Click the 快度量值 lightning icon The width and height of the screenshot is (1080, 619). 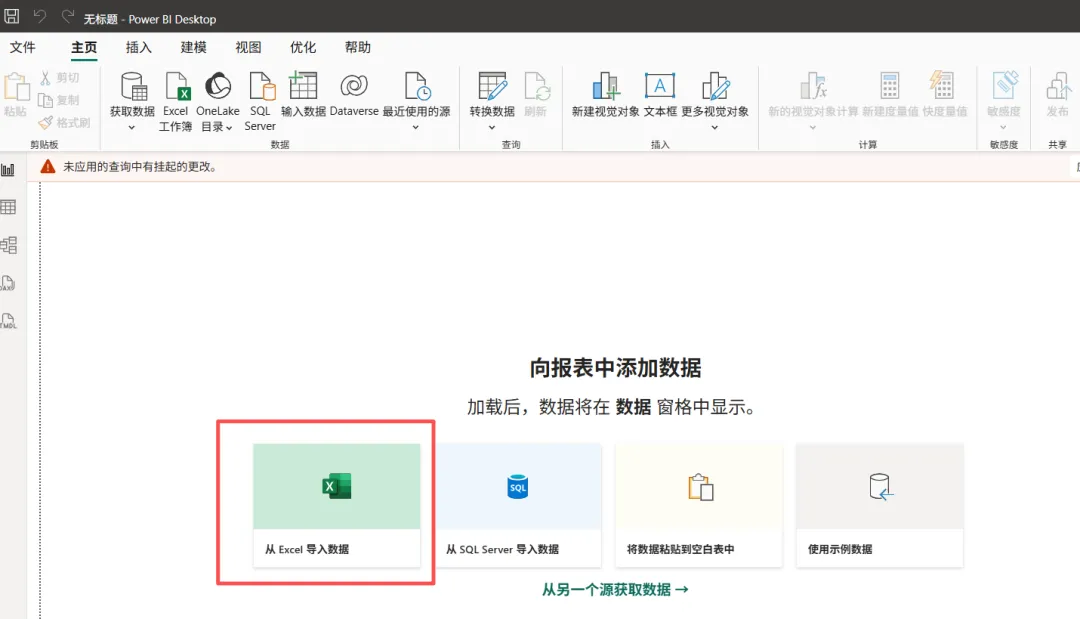942,86
